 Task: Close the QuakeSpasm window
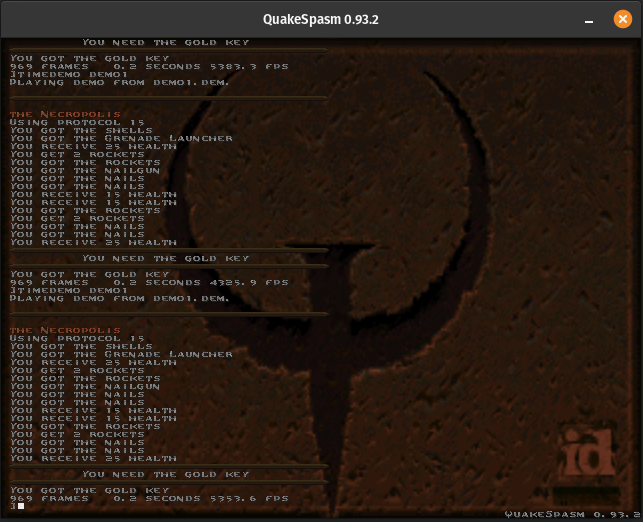point(622,19)
